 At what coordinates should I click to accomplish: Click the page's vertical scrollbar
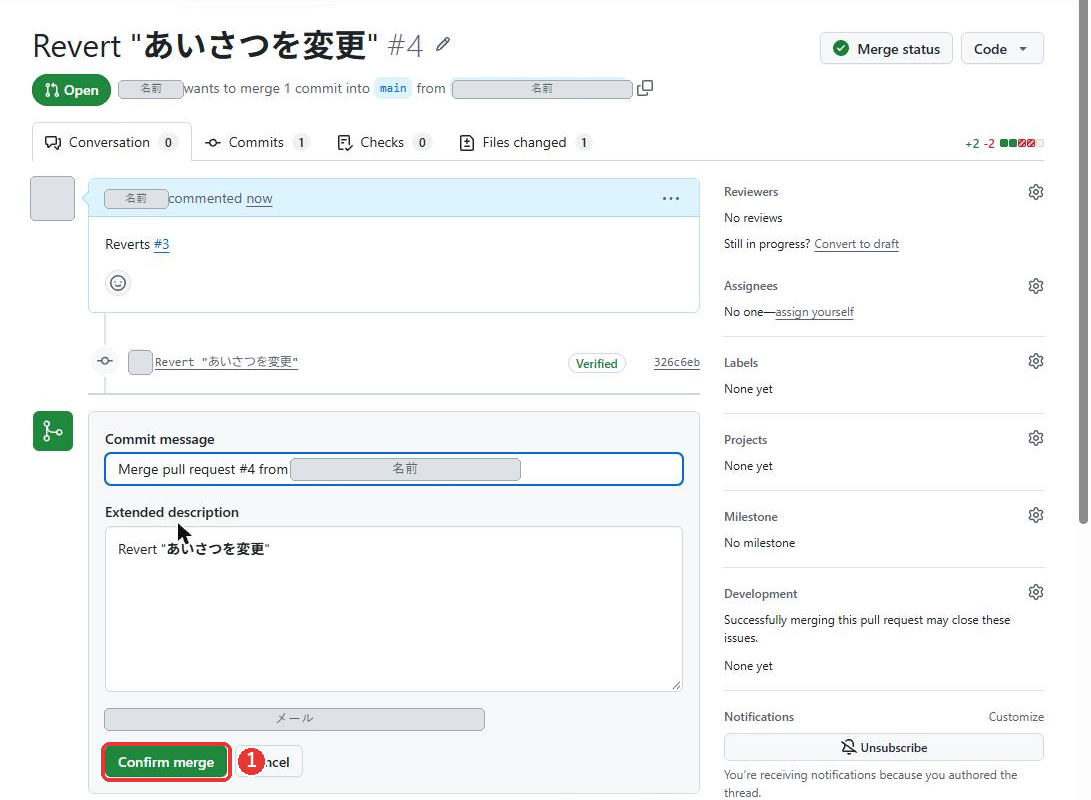1084,264
